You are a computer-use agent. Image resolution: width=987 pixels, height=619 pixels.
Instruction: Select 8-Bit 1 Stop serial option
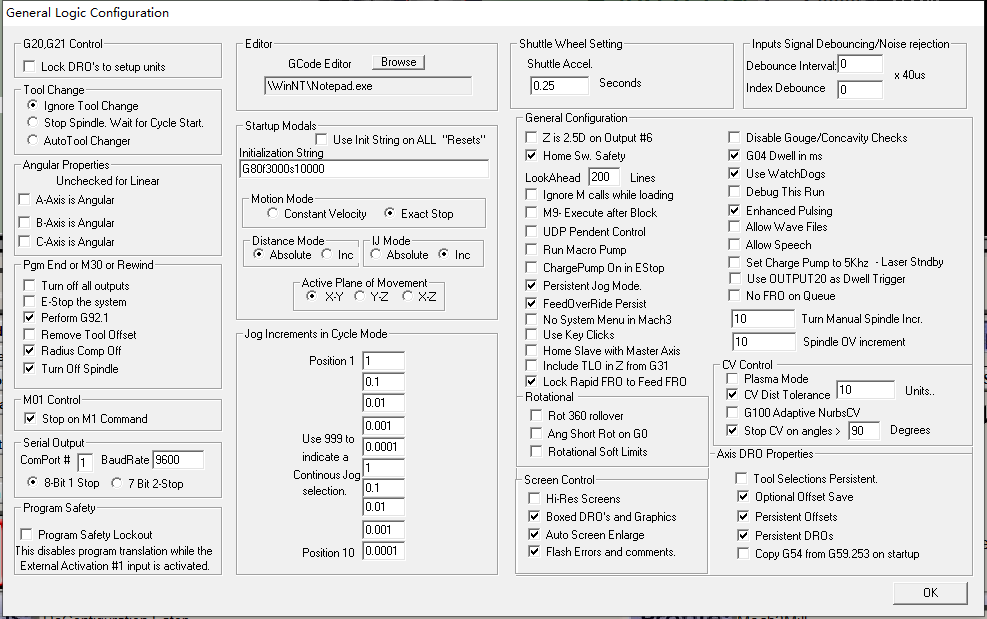[33, 482]
